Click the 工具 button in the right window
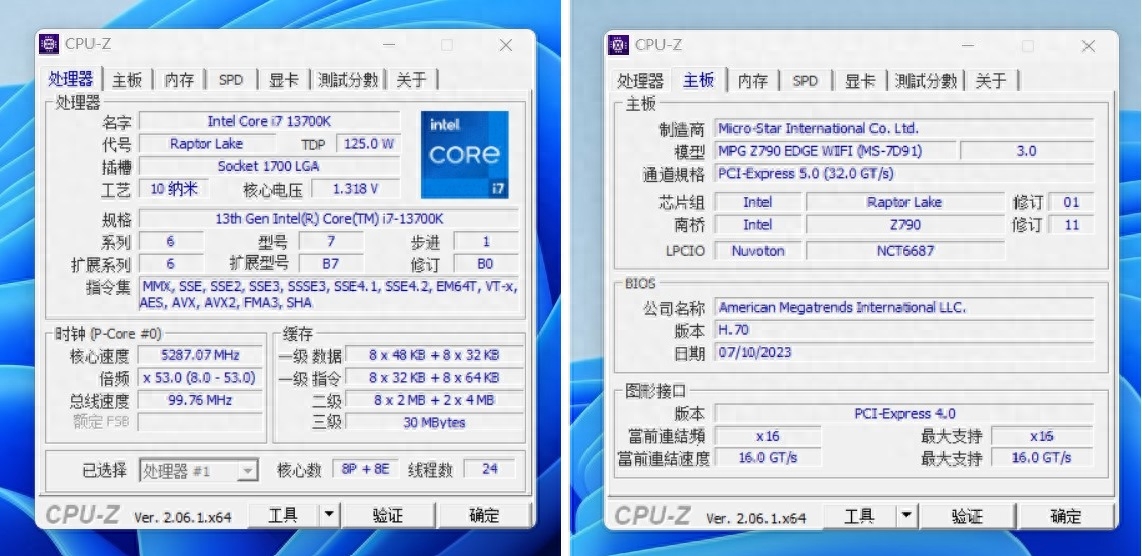Image resolution: width=1142 pixels, height=556 pixels. click(x=859, y=516)
